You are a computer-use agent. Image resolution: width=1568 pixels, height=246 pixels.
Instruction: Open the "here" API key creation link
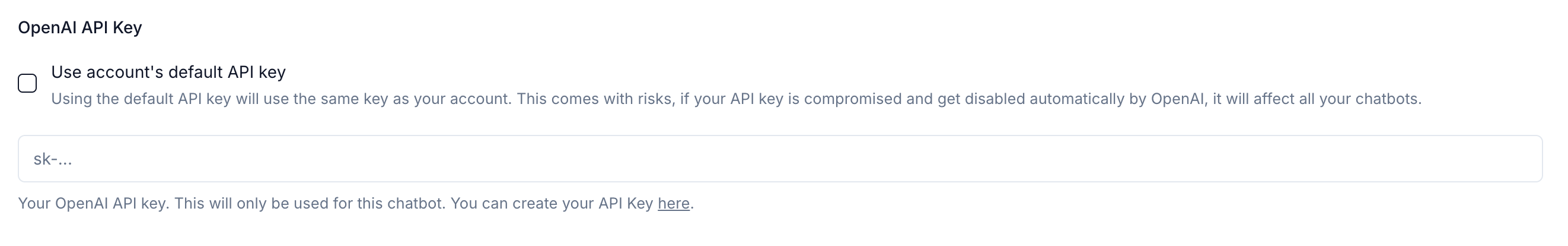click(673, 203)
